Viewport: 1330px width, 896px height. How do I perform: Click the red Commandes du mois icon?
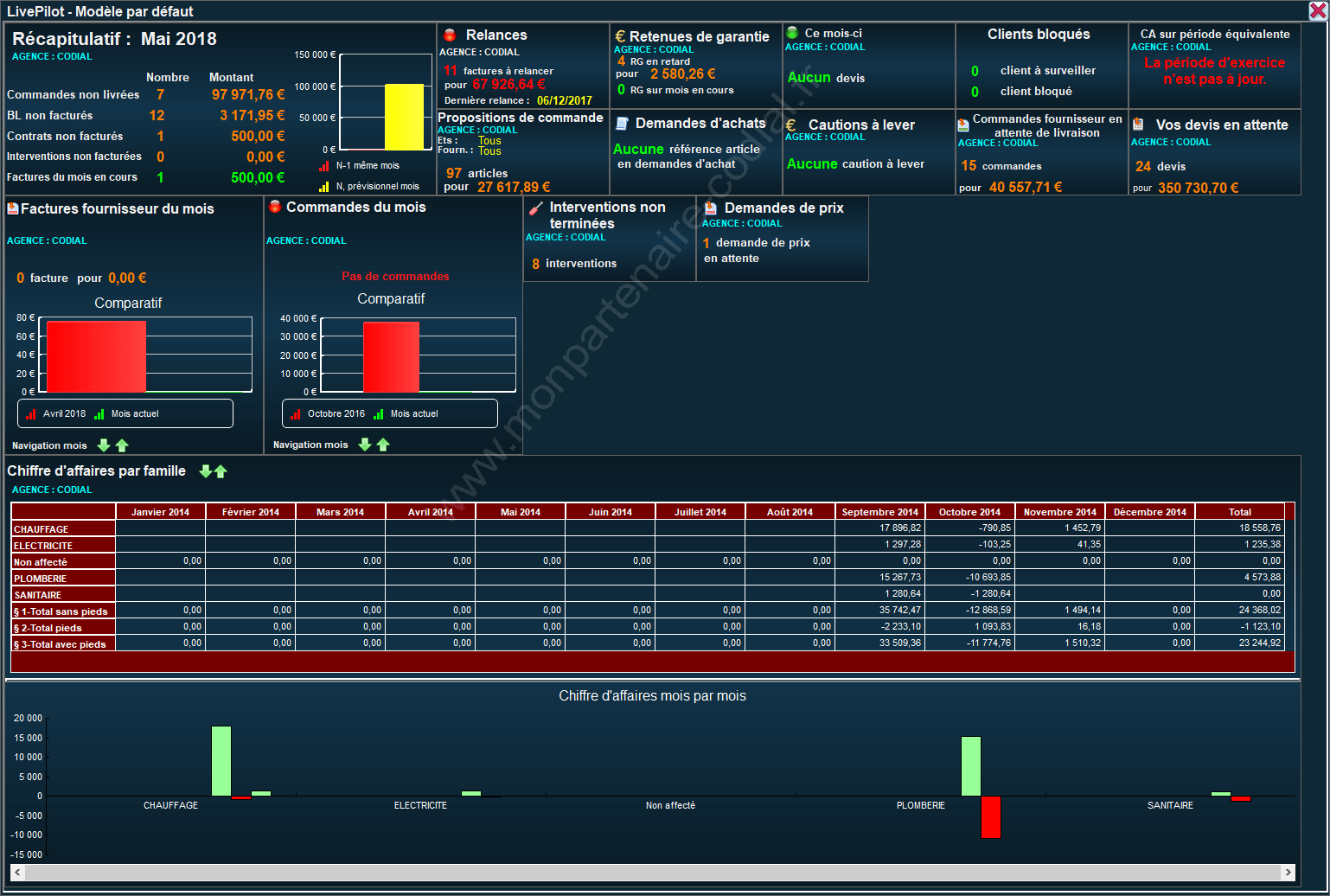[x=275, y=207]
